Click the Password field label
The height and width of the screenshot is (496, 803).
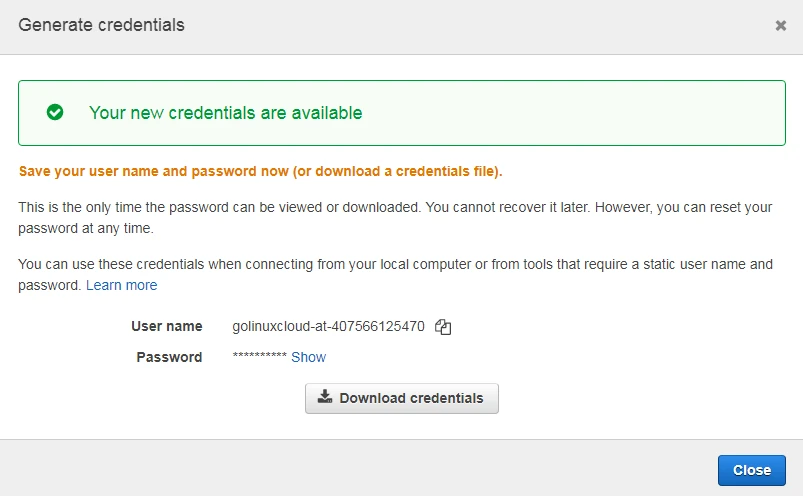pyautogui.click(x=169, y=357)
